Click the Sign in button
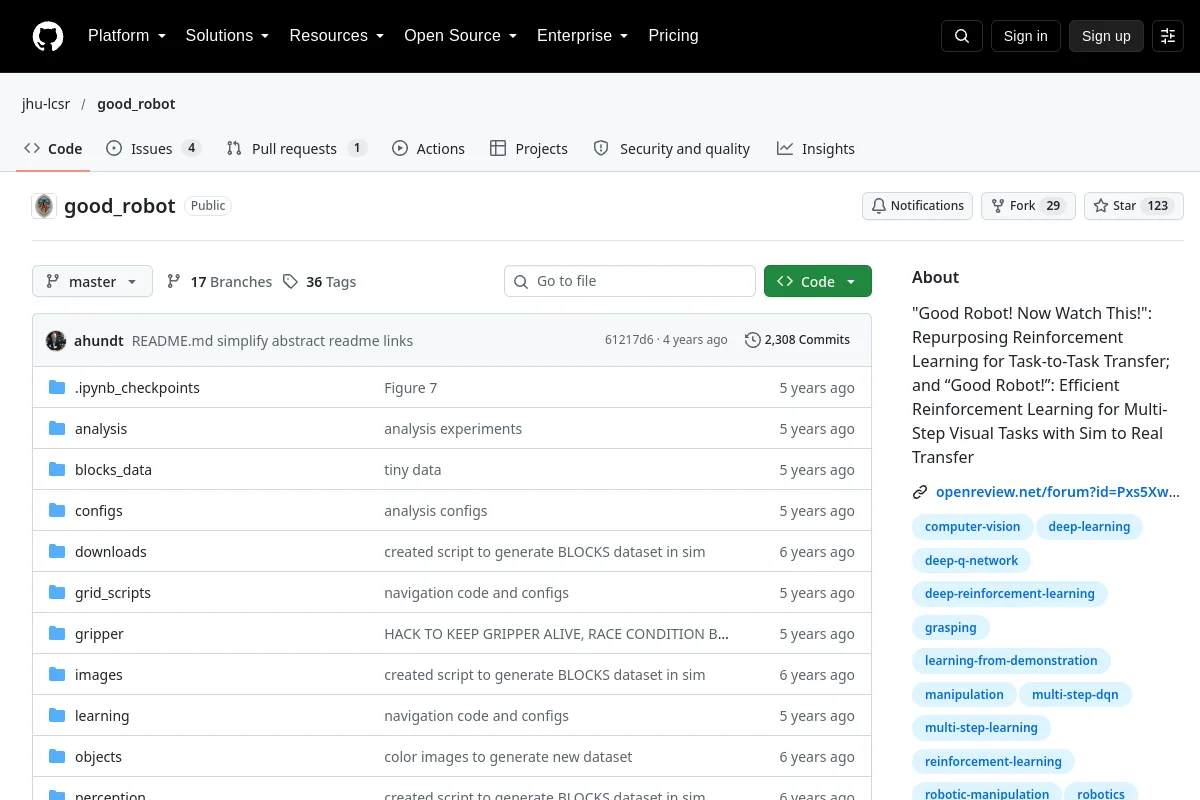Viewport: 1200px width, 800px height. [x=1025, y=36]
